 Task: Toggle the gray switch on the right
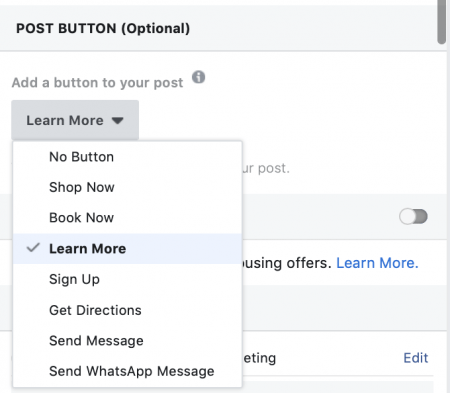[x=413, y=217]
